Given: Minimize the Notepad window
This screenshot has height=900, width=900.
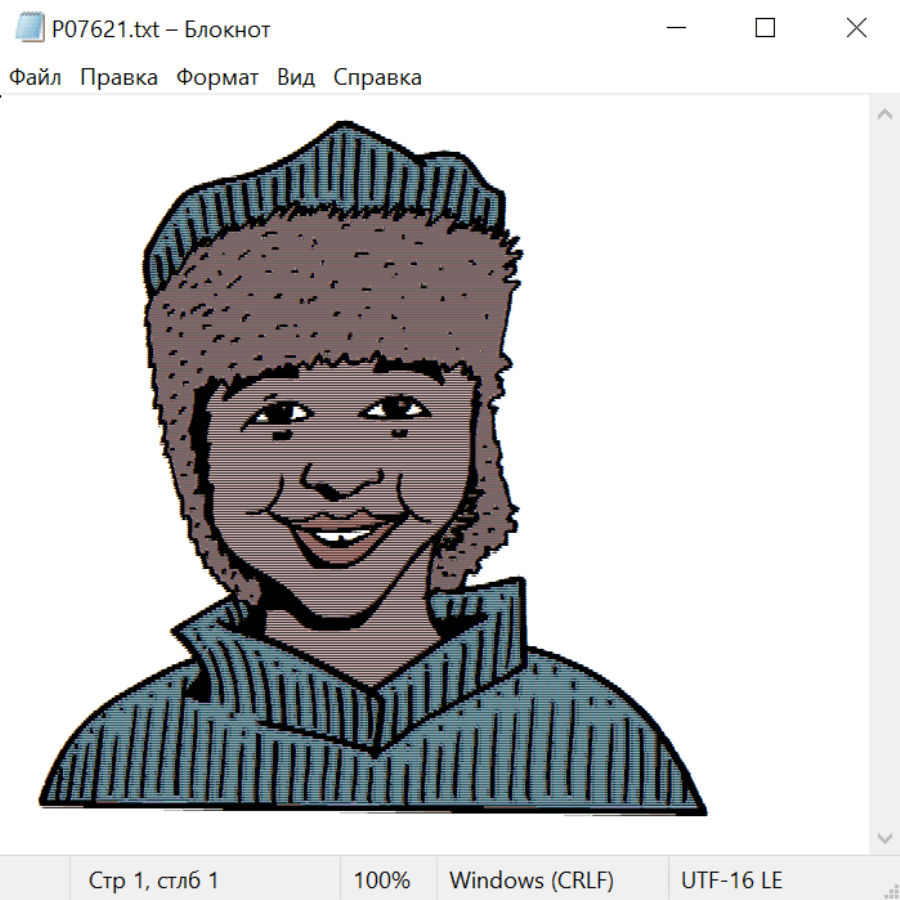Looking at the screenshot, I should point(675,29).
